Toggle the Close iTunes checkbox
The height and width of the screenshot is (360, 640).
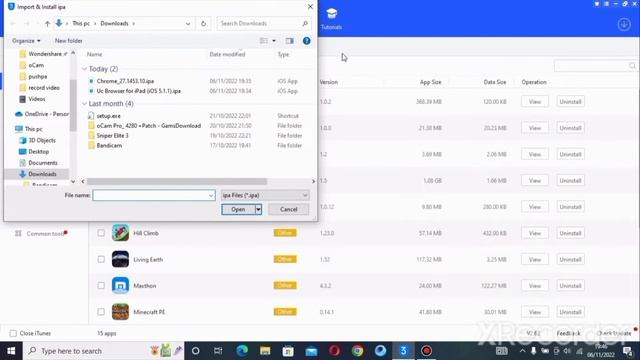(x=13, y=333)
